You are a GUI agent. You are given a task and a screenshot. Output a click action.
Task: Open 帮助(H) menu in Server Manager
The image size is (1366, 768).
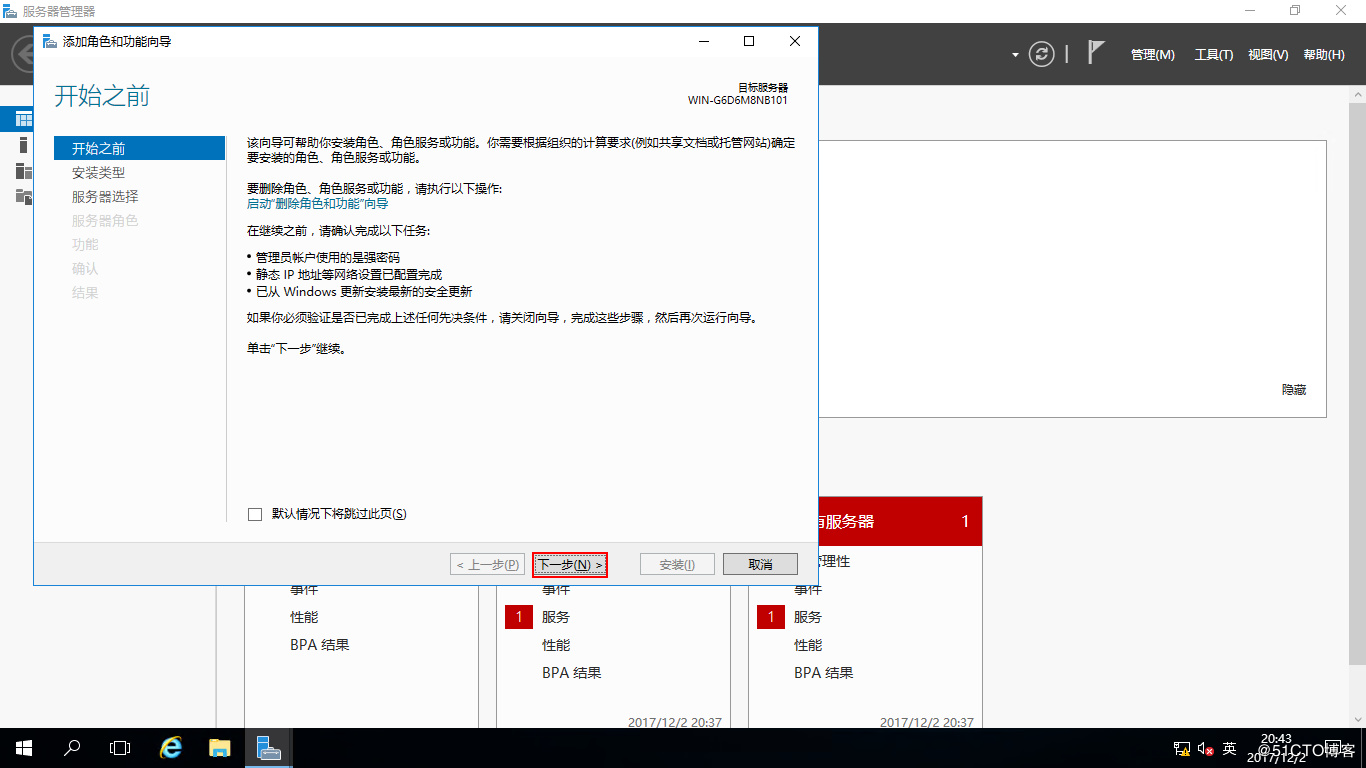click(x=1324, y=55)
